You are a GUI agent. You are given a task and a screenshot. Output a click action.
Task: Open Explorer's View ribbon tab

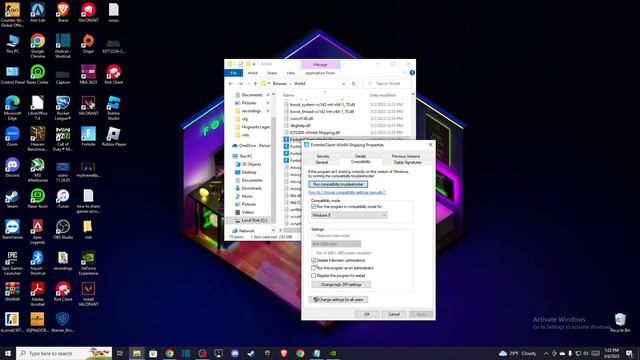[x=291, y=73]
